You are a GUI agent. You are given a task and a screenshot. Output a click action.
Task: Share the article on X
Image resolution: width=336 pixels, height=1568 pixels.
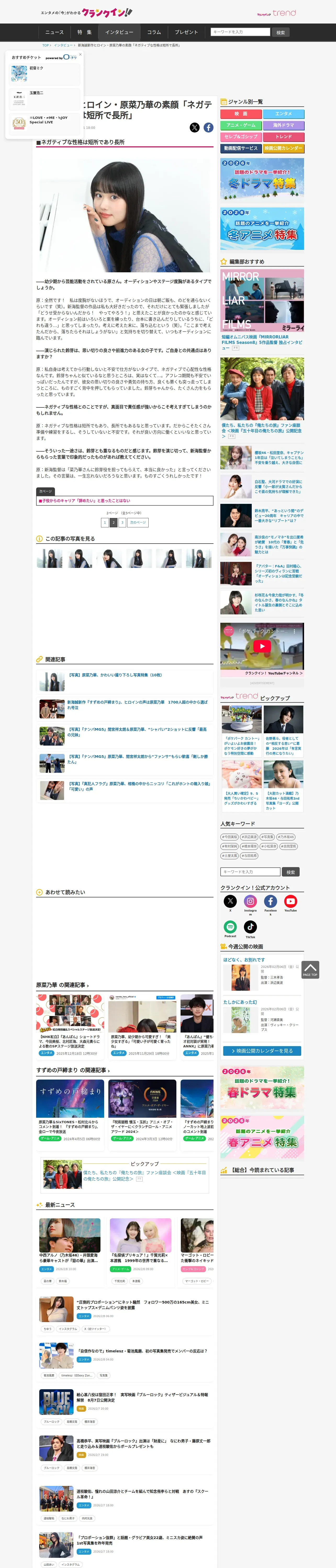[194, 127]
